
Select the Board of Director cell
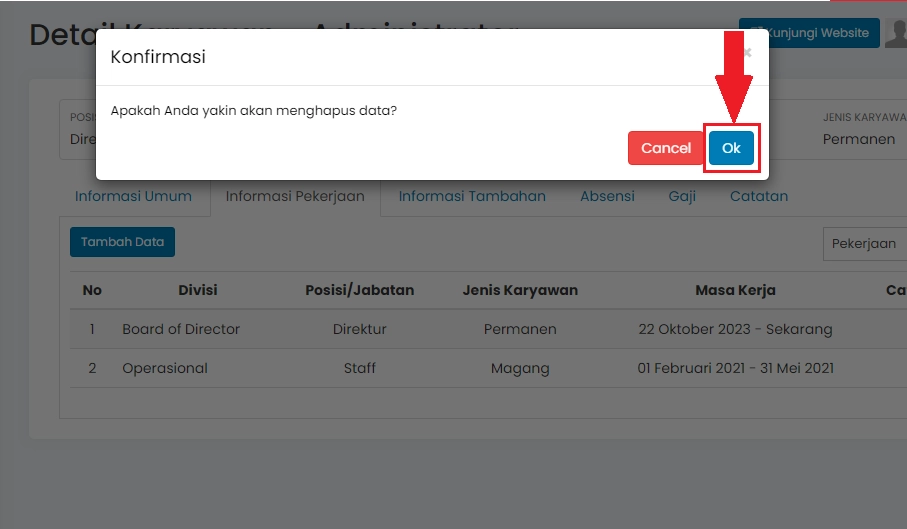point(181,329)
